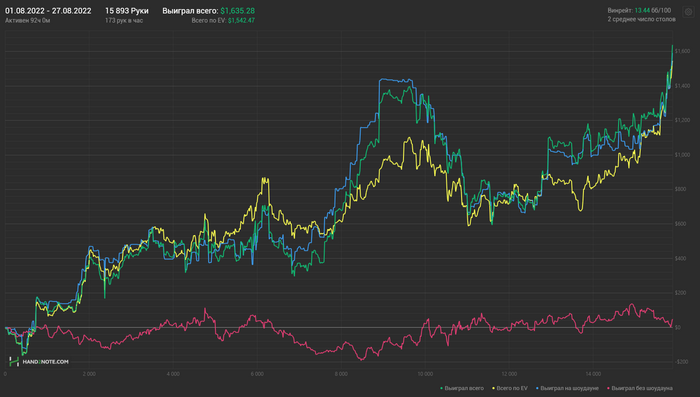Click the $600 y-axis label

point(681,224)
